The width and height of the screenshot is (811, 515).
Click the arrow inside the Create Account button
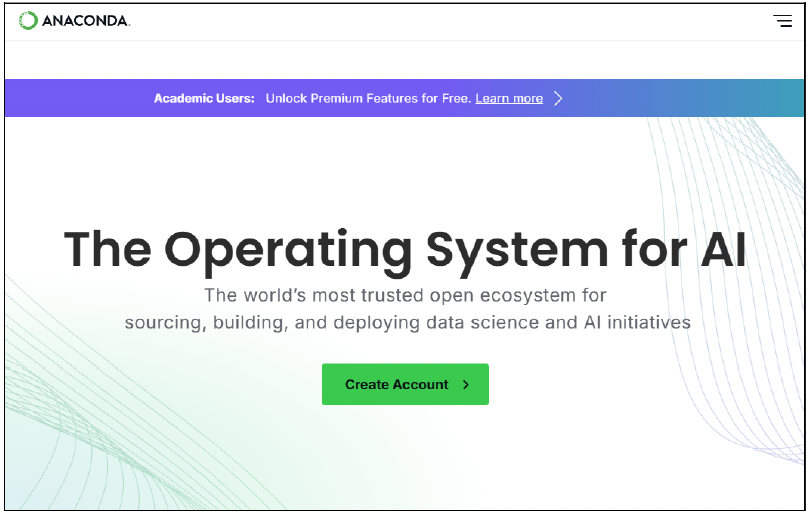(466, 384)
